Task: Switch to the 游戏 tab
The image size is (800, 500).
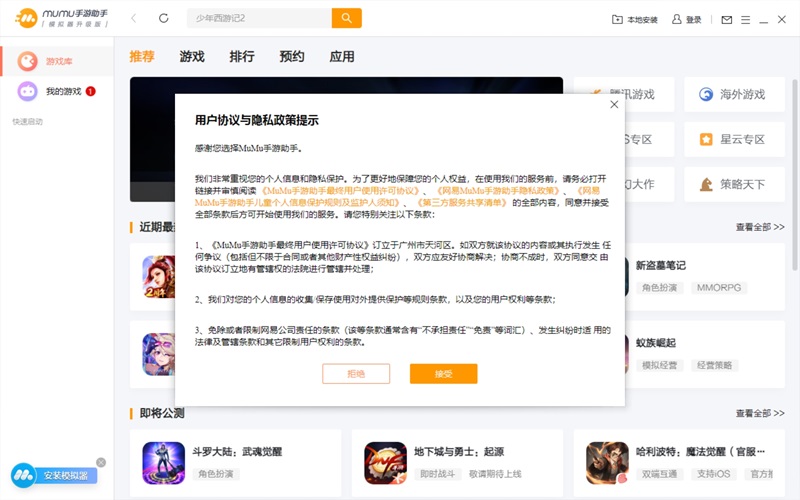Action: point(192,56)
